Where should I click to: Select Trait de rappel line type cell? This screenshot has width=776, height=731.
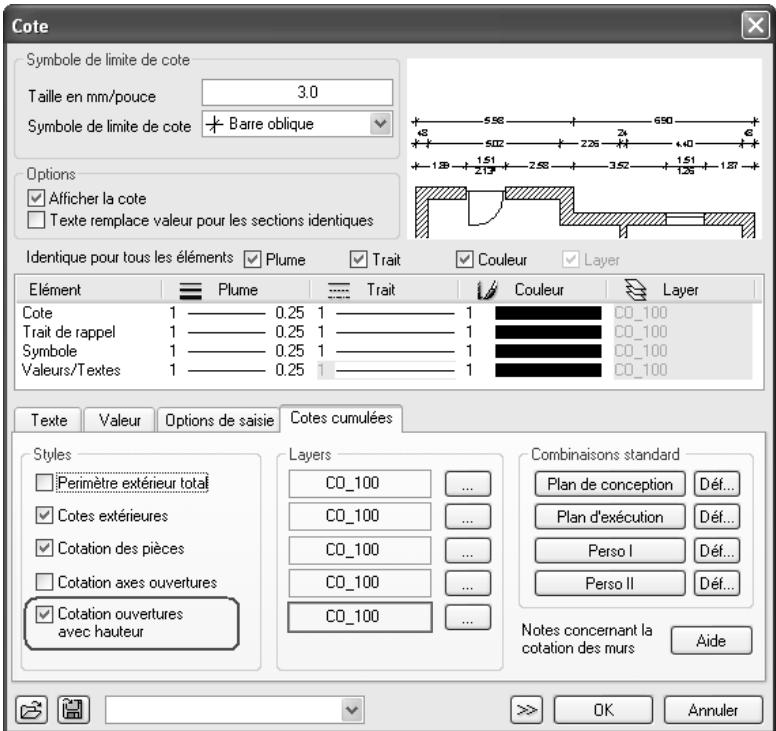(386, 332)
